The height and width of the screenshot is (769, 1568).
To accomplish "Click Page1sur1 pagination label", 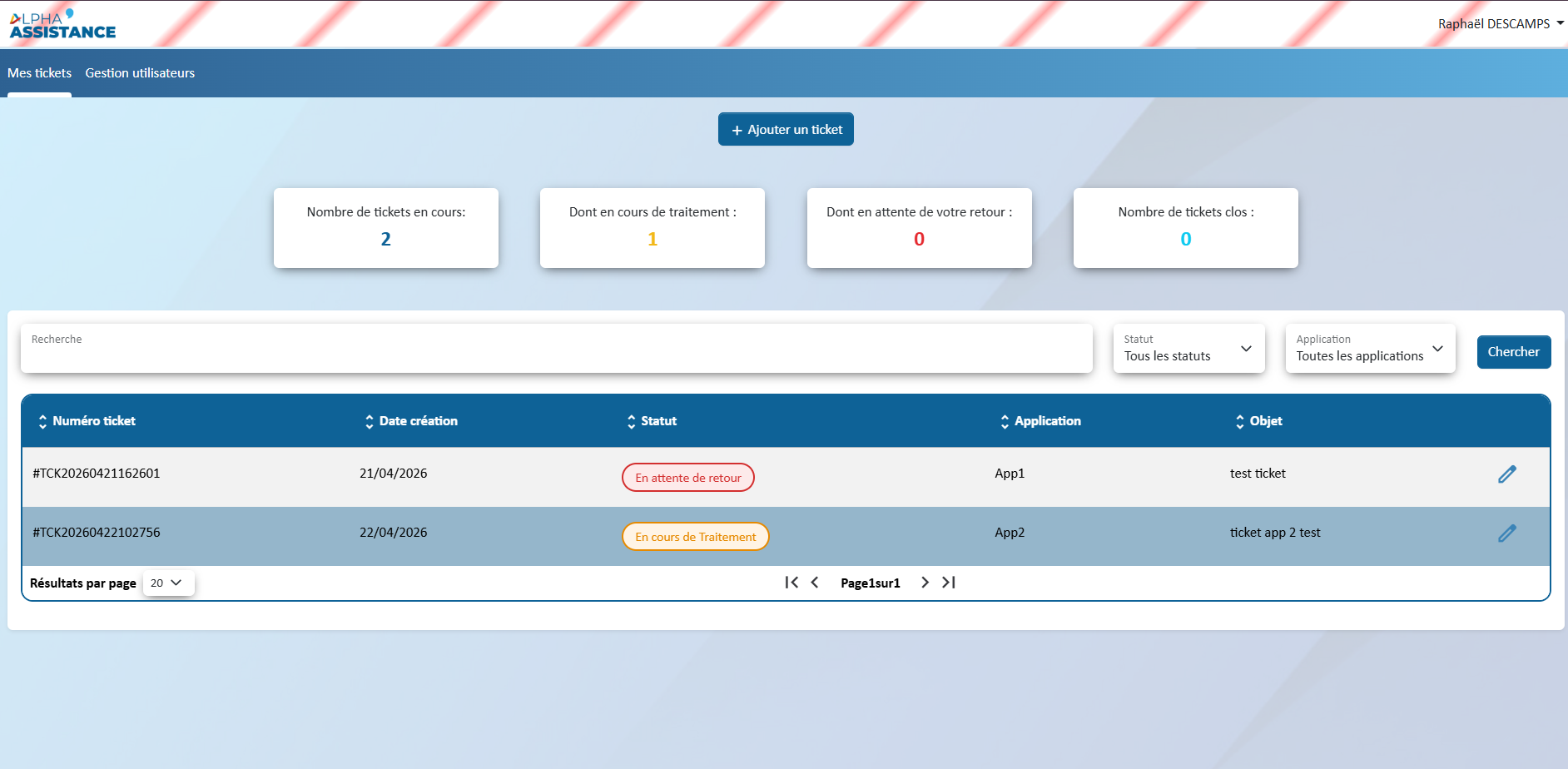I will tap(871, 583).
